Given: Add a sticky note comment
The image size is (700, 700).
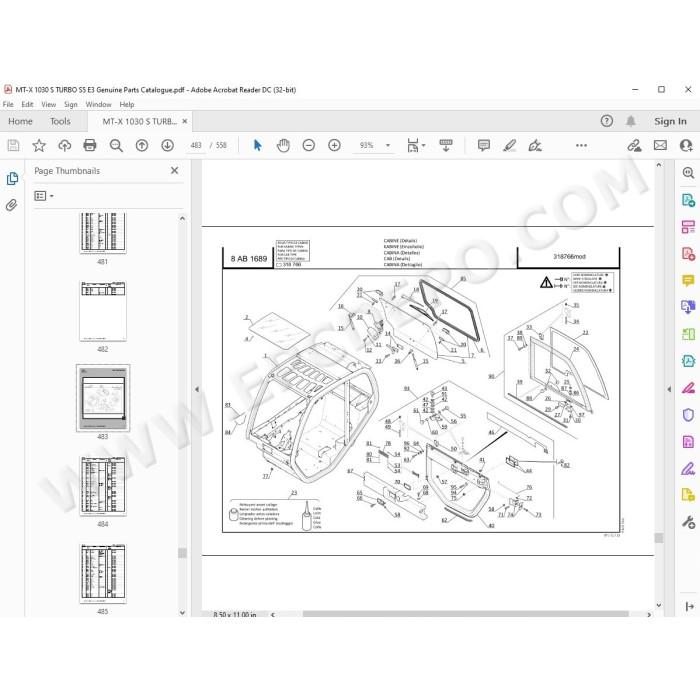Looking at the screenshot, I should point(483,146).
